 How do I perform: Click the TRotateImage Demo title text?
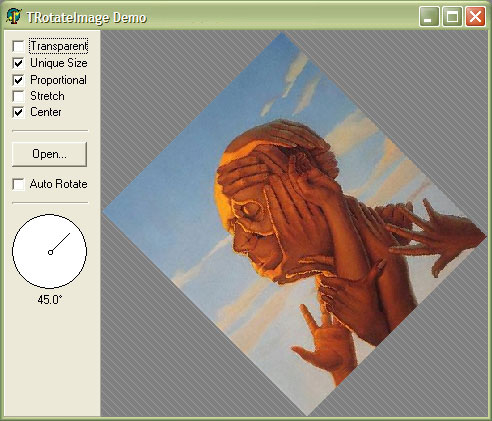click(x=87, y=17)
